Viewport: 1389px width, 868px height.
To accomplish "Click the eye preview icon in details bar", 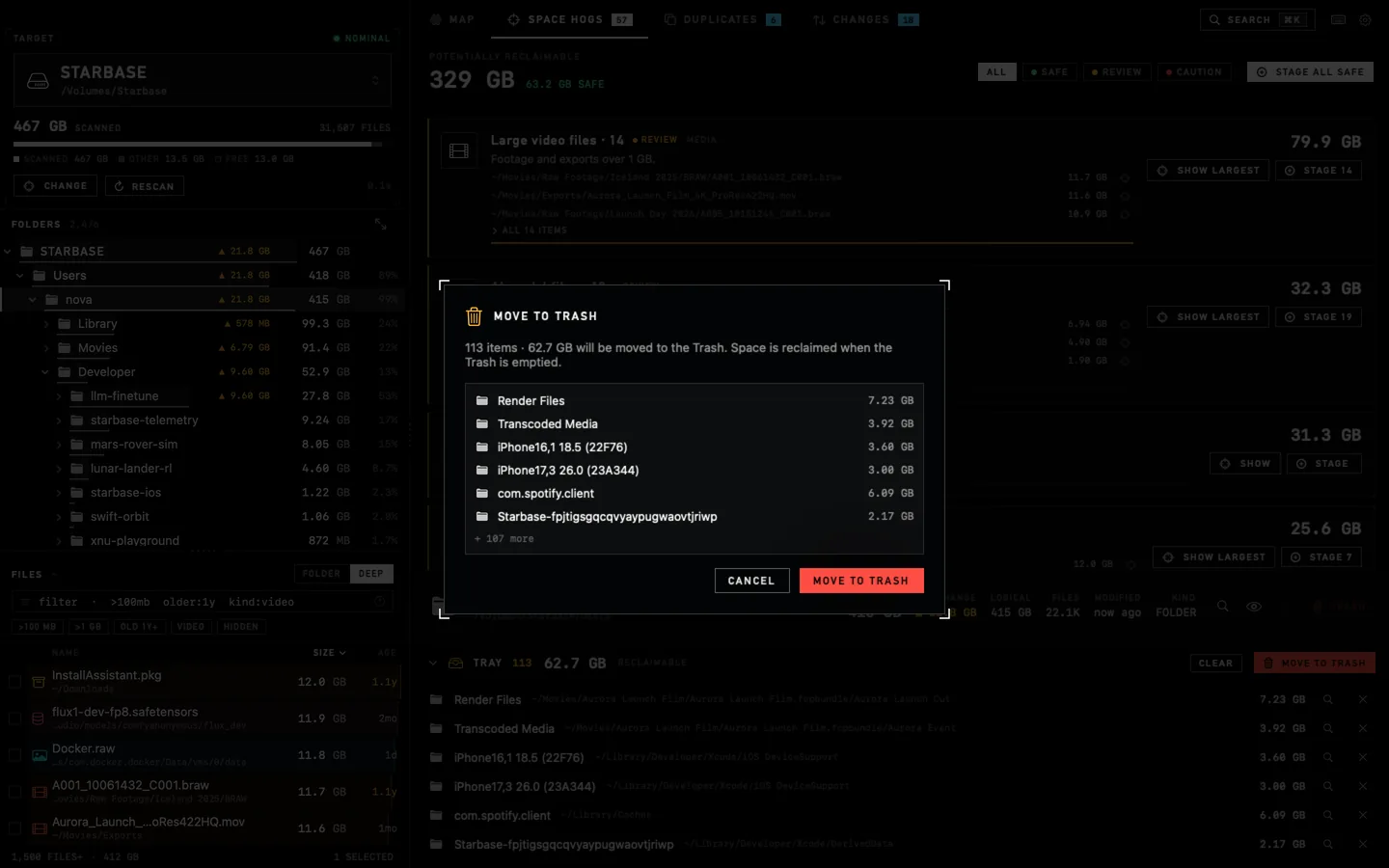I will coord(1254,607).
